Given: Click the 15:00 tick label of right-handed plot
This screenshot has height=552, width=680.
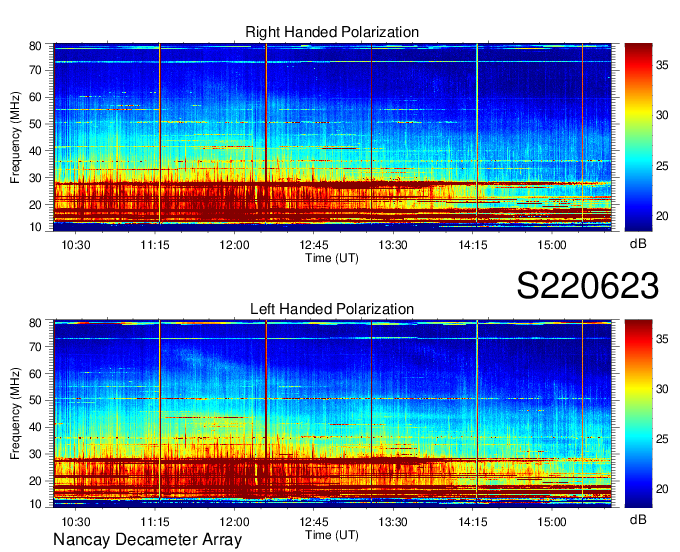Looking at the screenshot, I should click(x=552, y=245).
